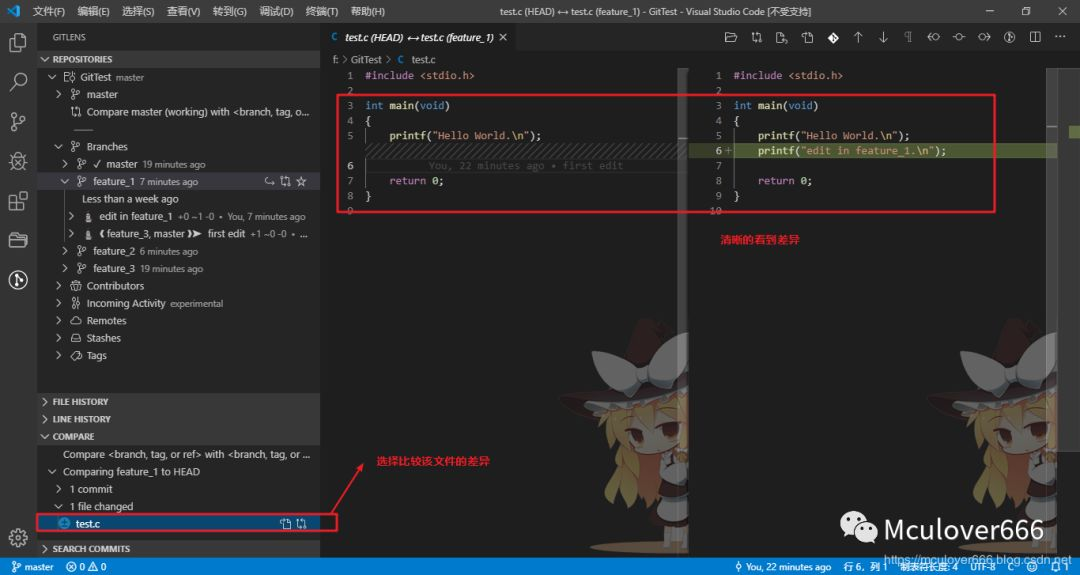1080x575 pixels.
Task: Open More Actions ellipsis in editor toolbar
Action: click(x=1060, y=37)
